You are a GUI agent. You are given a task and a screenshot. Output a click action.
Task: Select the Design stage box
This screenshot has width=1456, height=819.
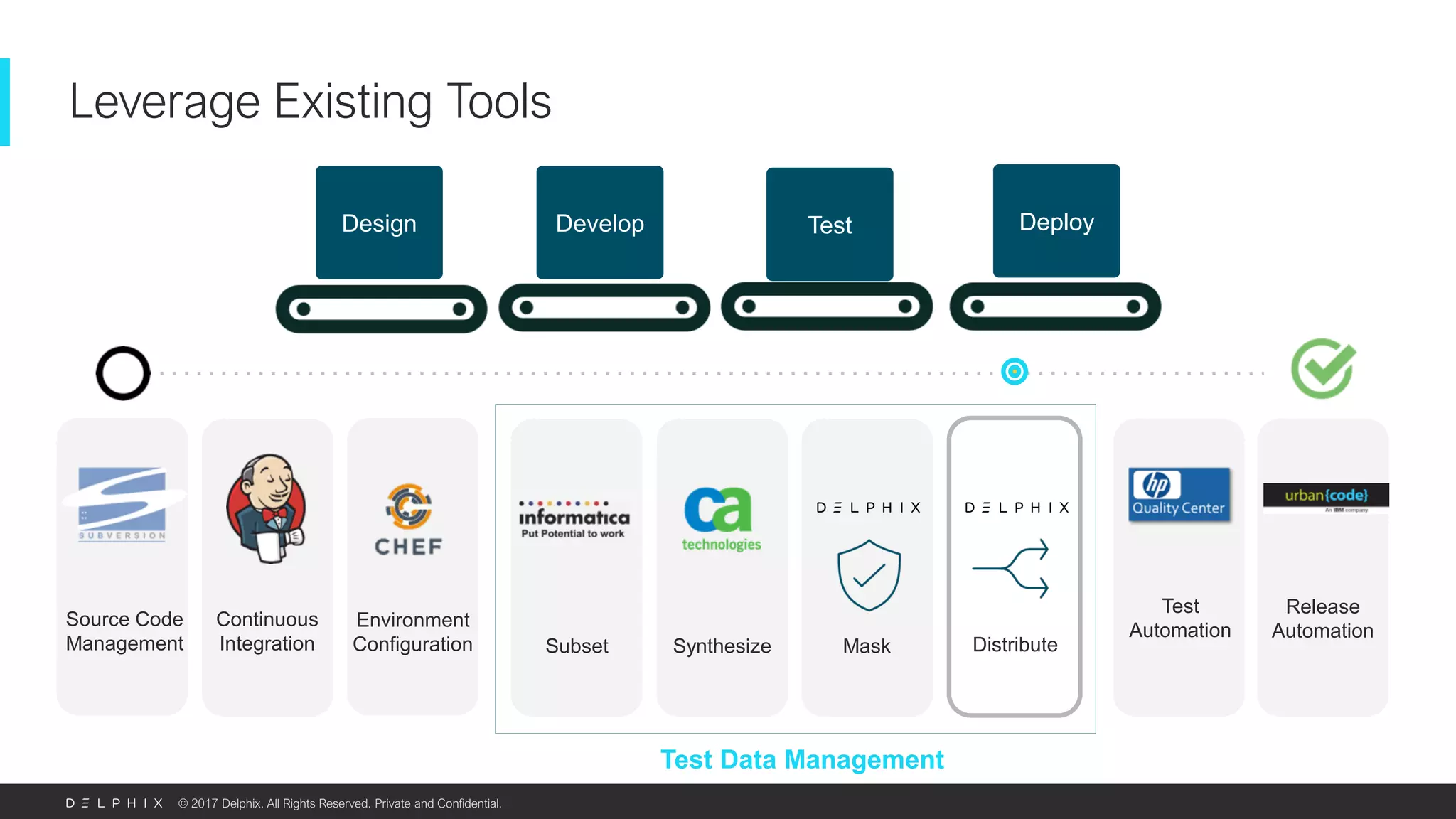pos(379,223)
